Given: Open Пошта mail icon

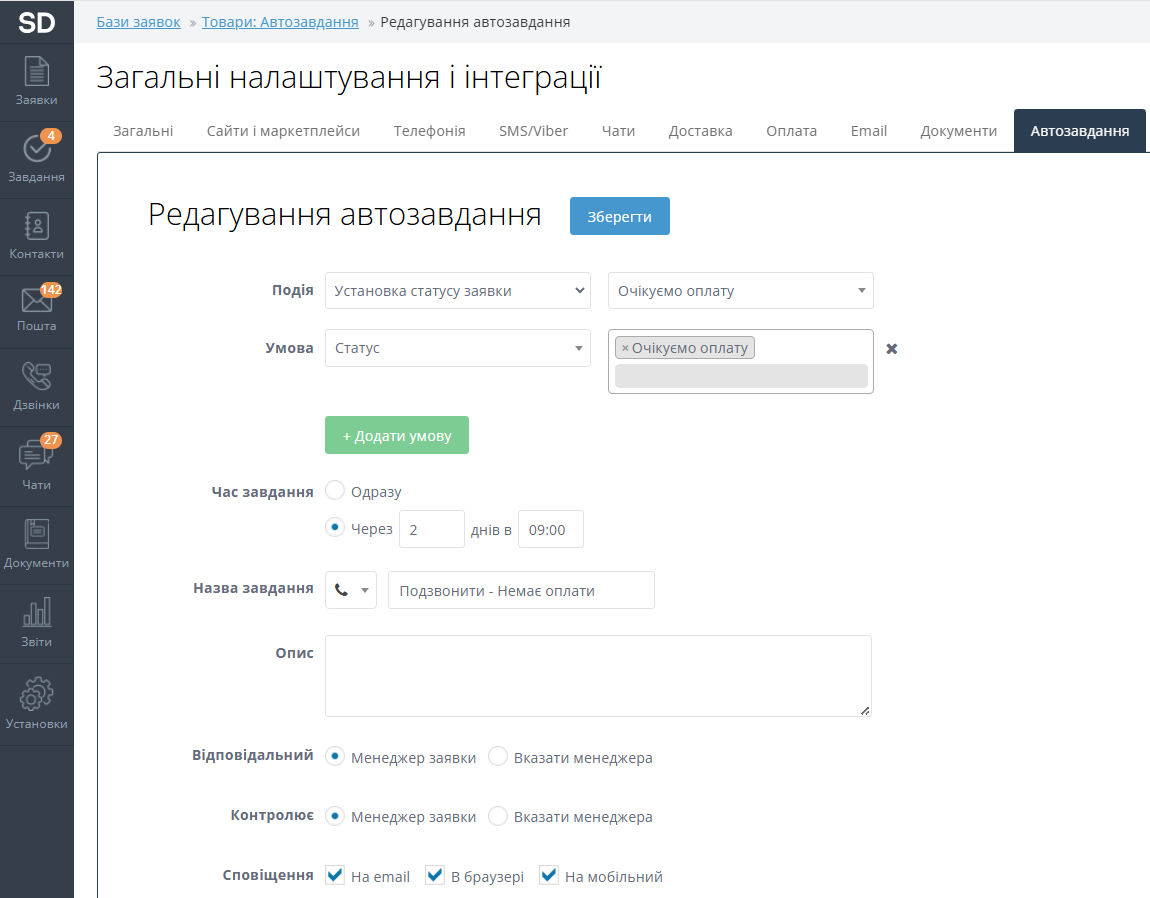Looking at the screenshot, I should (36, 309).
